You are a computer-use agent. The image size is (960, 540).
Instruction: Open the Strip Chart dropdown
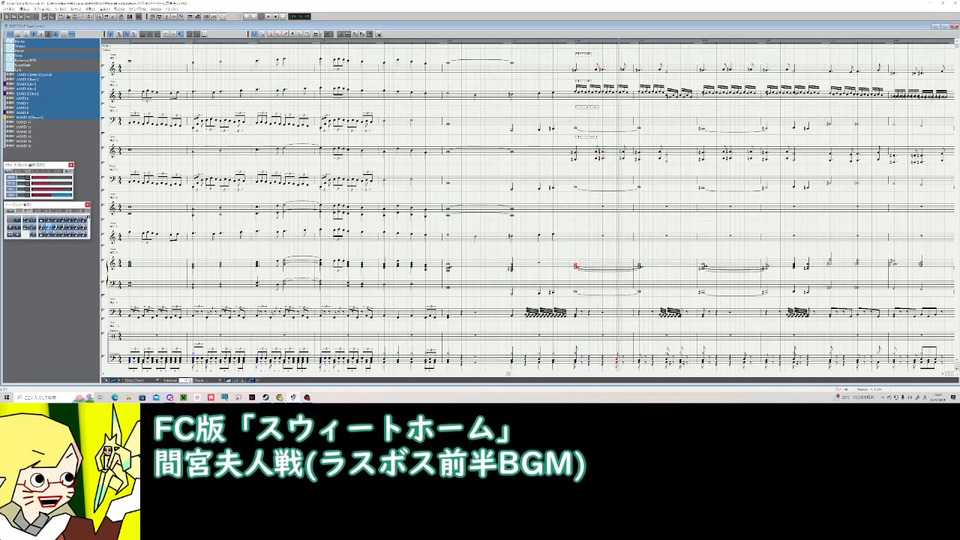(x=141, y=380)
